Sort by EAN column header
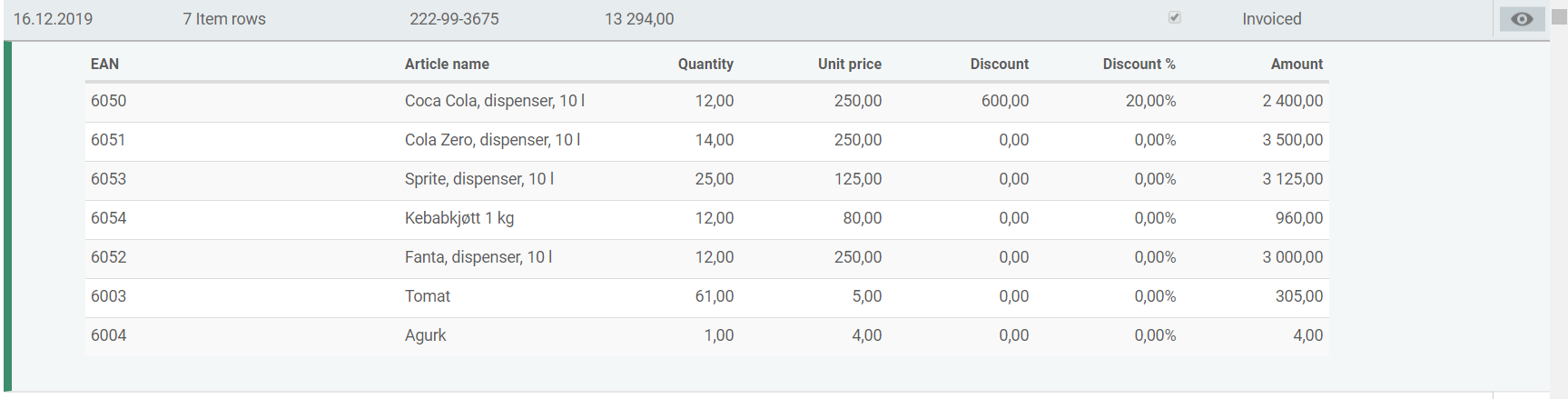The width and height of the screenshot is (1568, 399). click(104, 64)
